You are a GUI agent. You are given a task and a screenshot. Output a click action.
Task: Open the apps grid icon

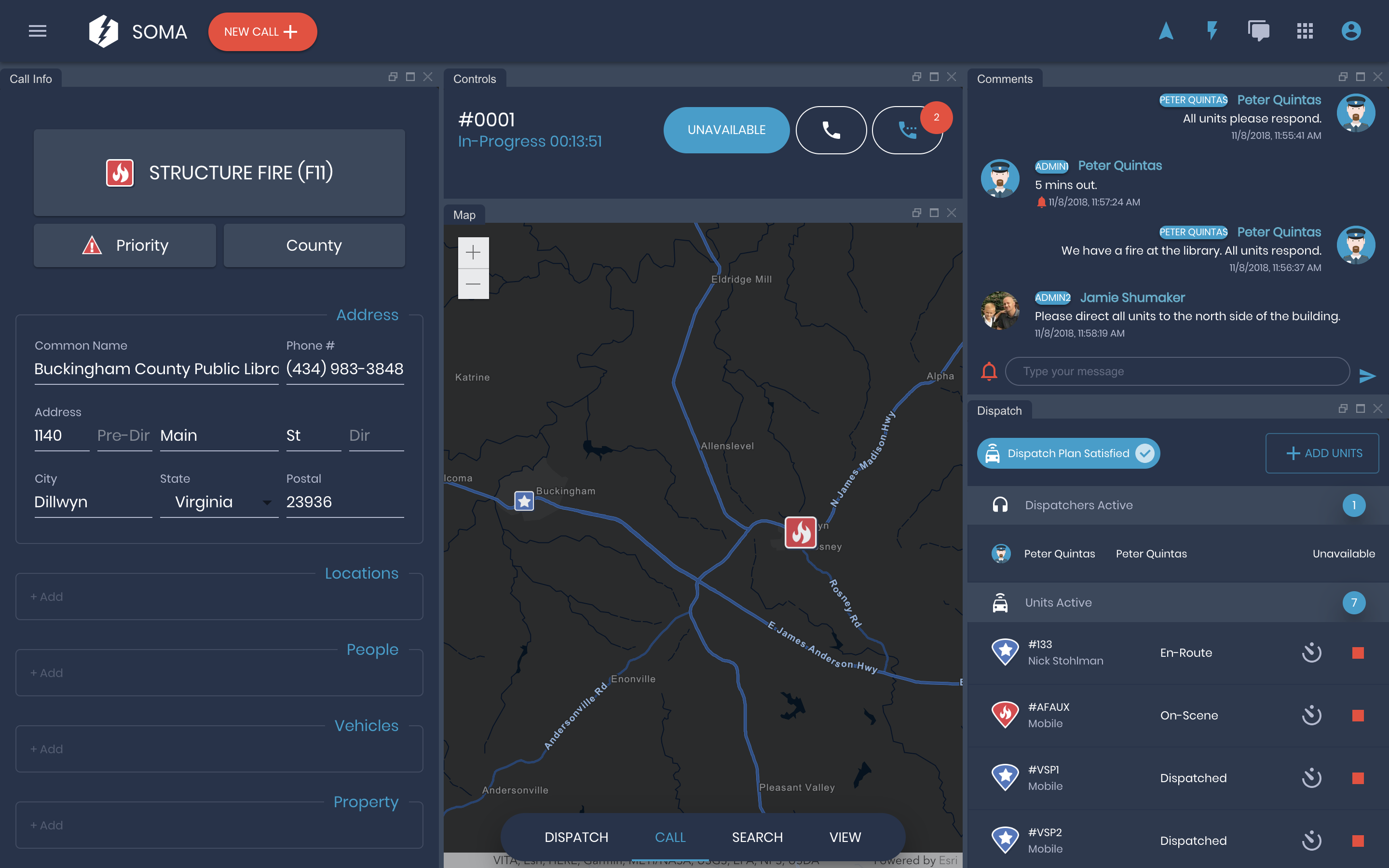pos(1305,31)
